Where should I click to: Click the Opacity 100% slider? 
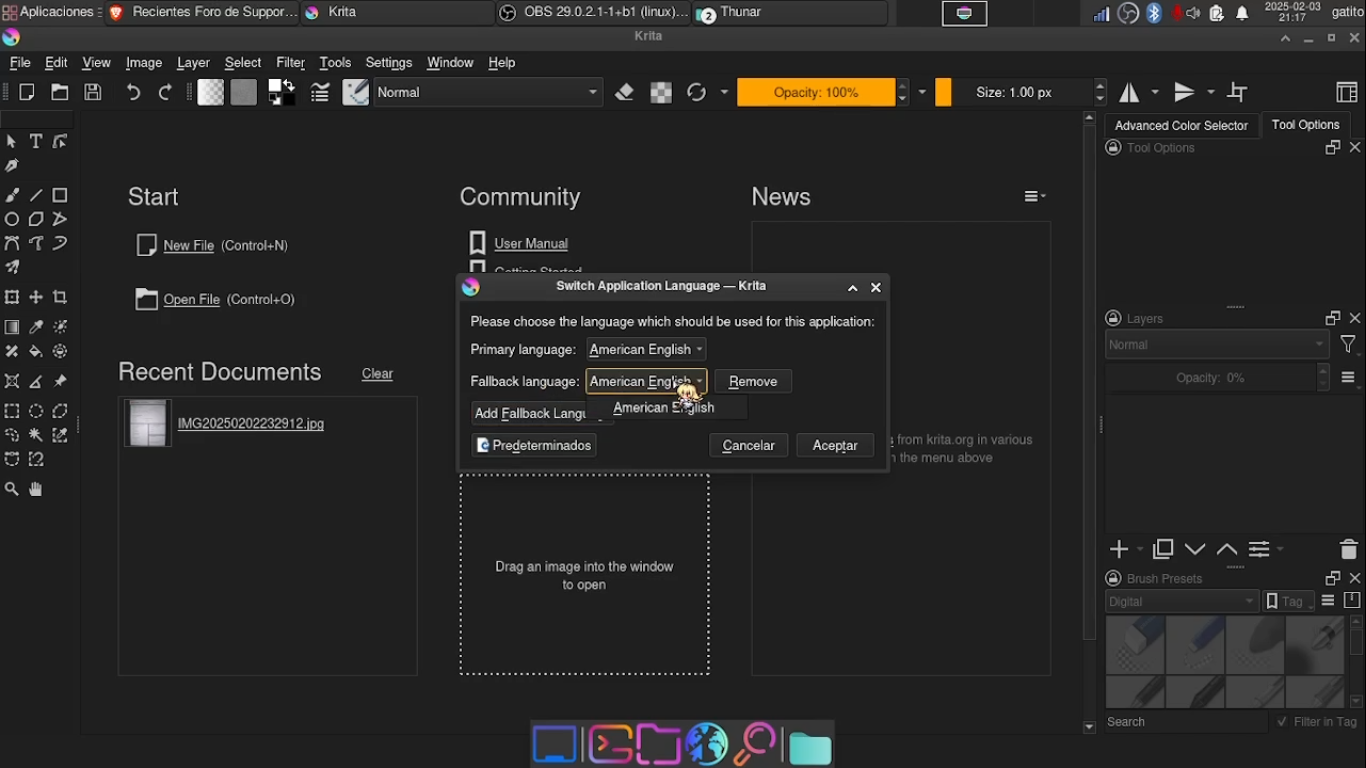coord(815,92)
